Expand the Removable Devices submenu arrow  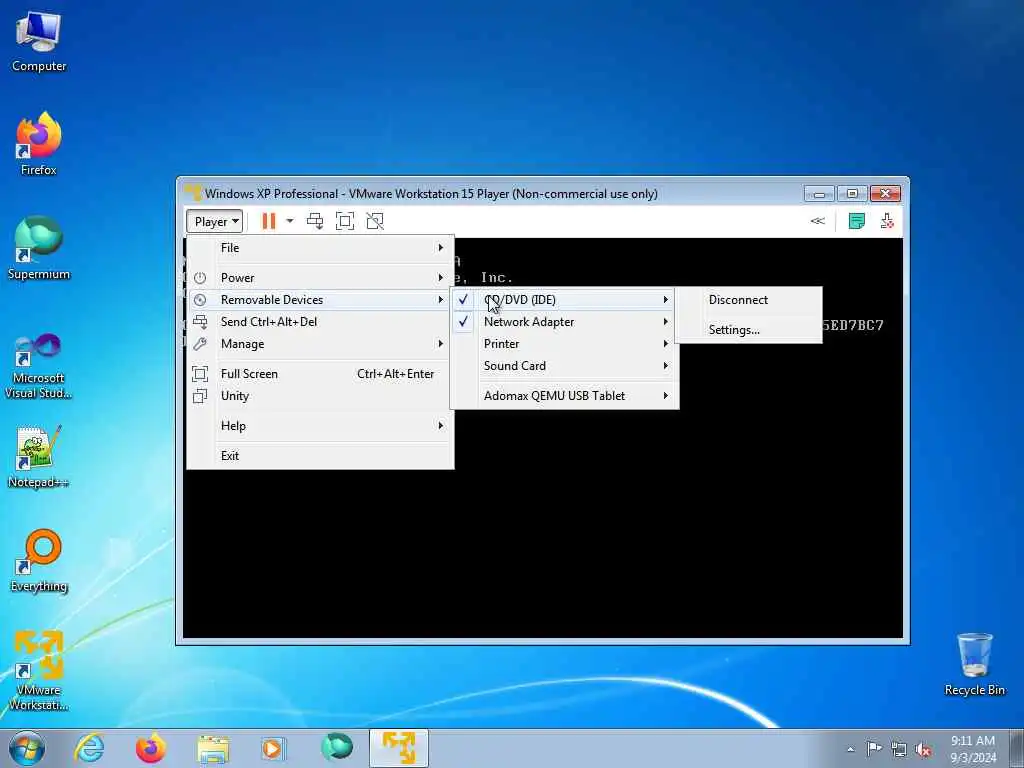coord(441,300)
